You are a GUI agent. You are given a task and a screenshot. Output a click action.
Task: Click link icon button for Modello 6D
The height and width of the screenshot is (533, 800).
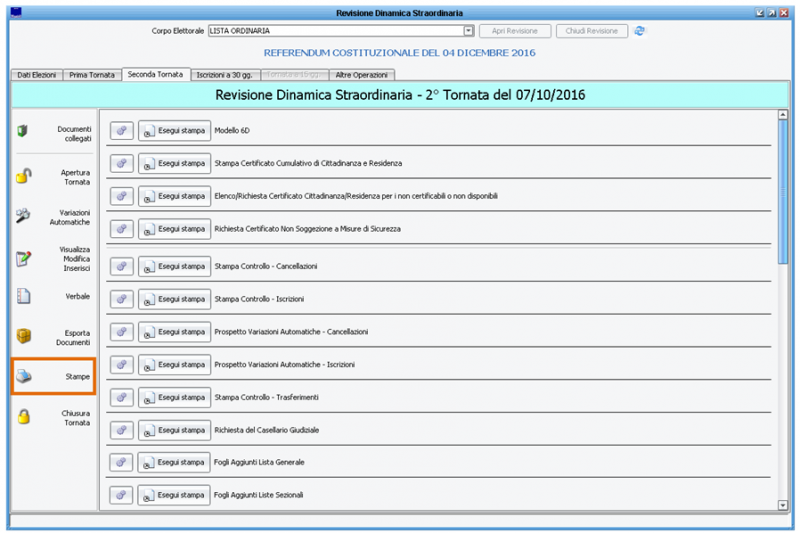pyautogui.click(x=121, y=131)
